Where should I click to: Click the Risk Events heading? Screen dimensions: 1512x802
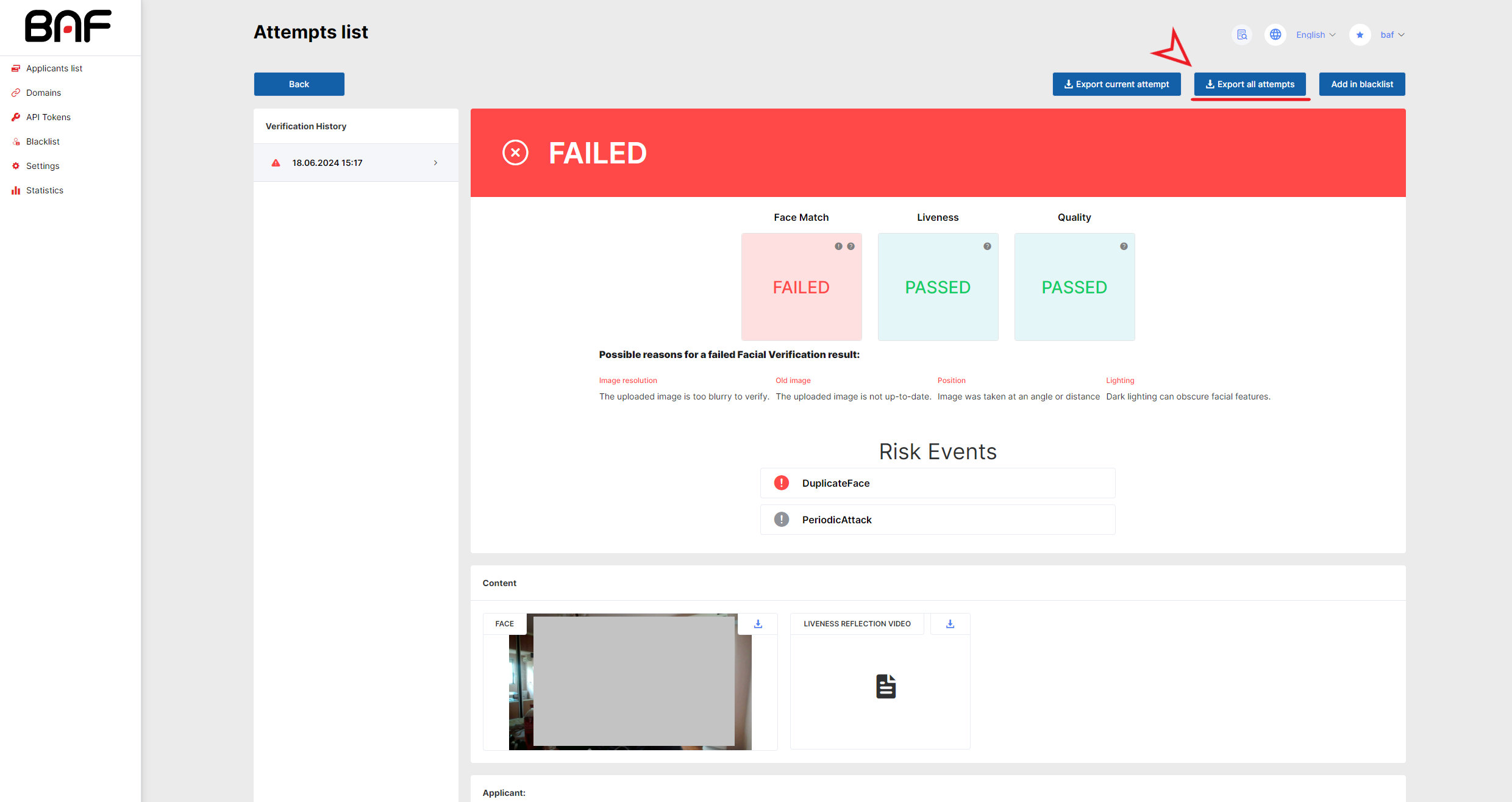pos(938,451)
